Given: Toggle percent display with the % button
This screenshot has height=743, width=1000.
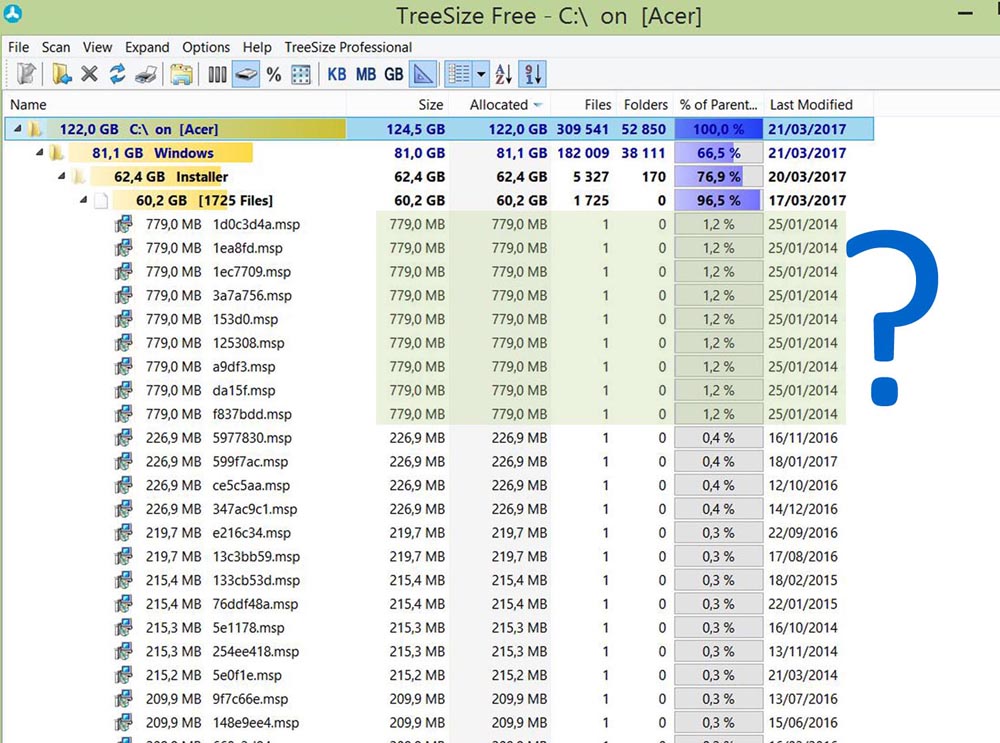Looking at the screenshot, I should (274, 75).
